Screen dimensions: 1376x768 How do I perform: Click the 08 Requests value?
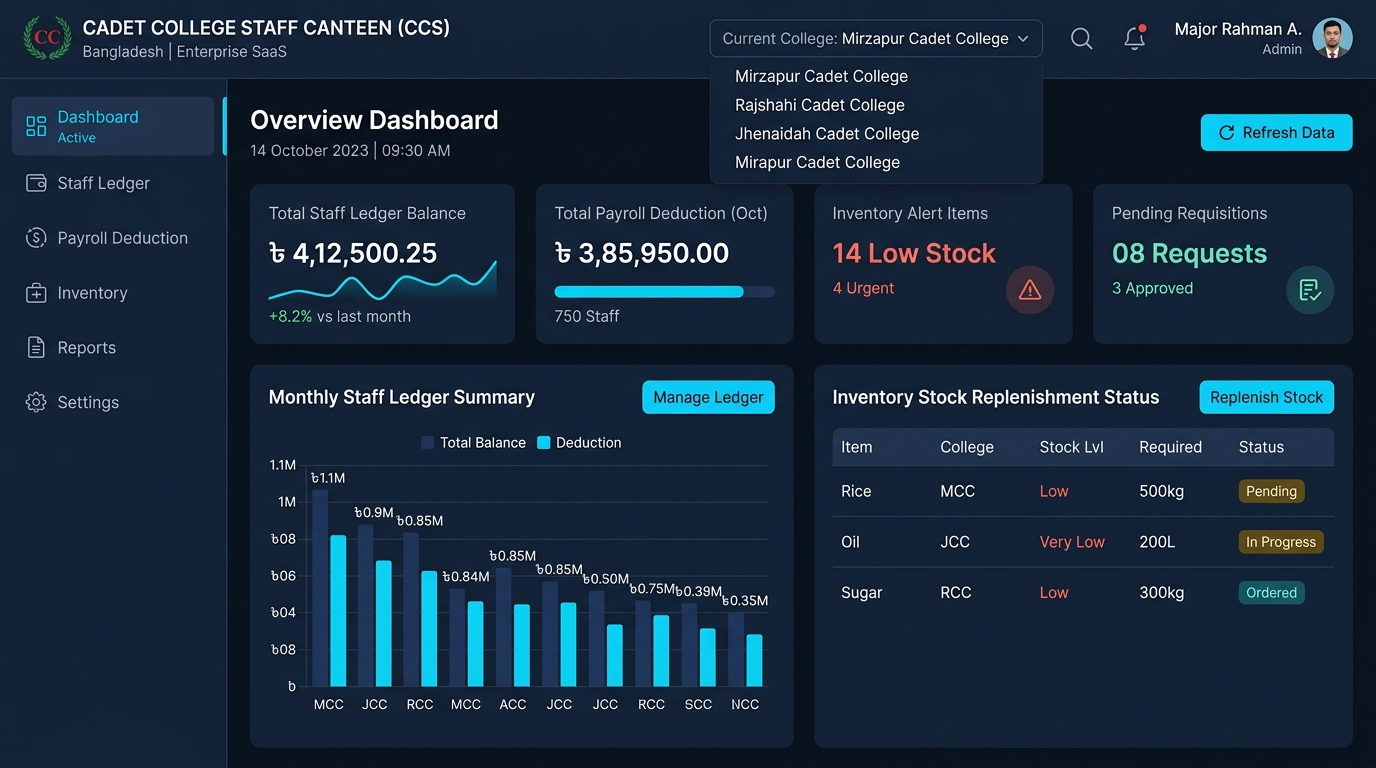click(x=1189, y=253)
